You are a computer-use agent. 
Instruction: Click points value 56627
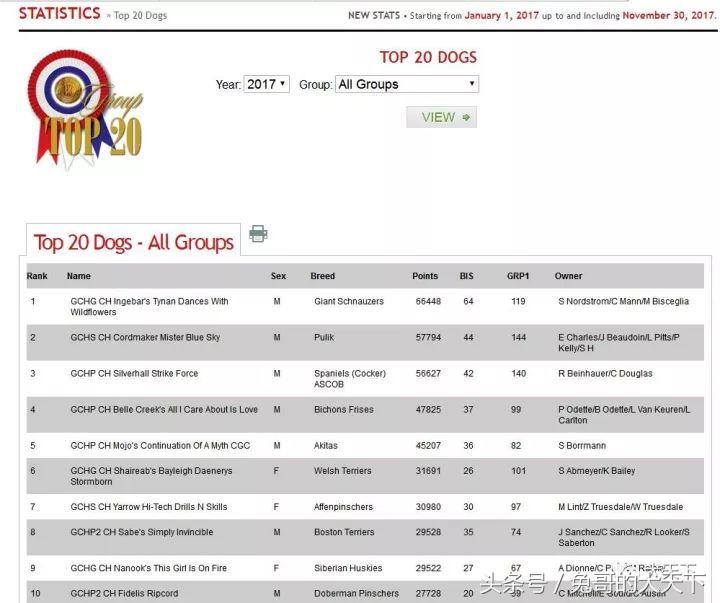point(428,373)
